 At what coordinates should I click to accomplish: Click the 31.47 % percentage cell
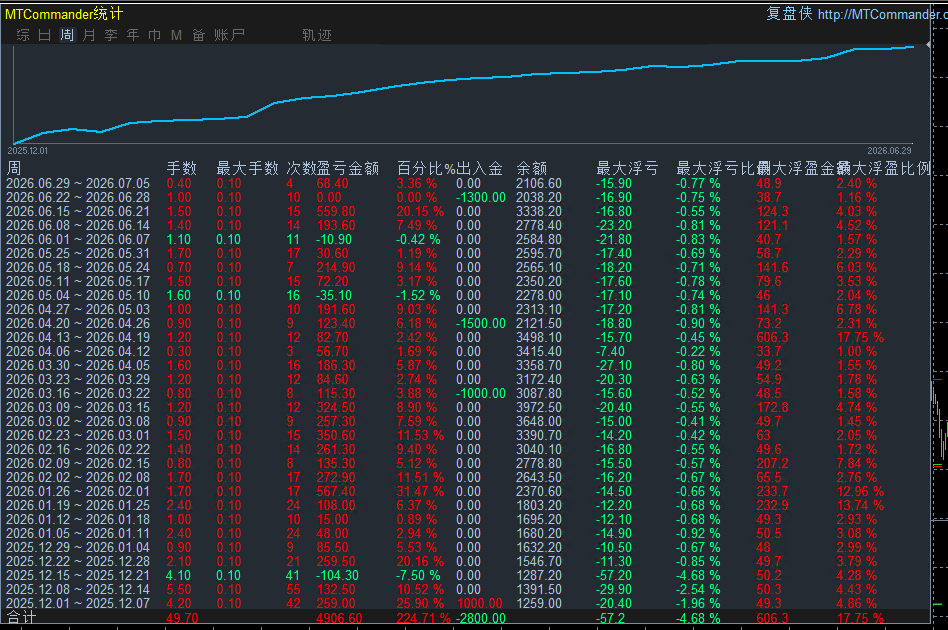420,492
